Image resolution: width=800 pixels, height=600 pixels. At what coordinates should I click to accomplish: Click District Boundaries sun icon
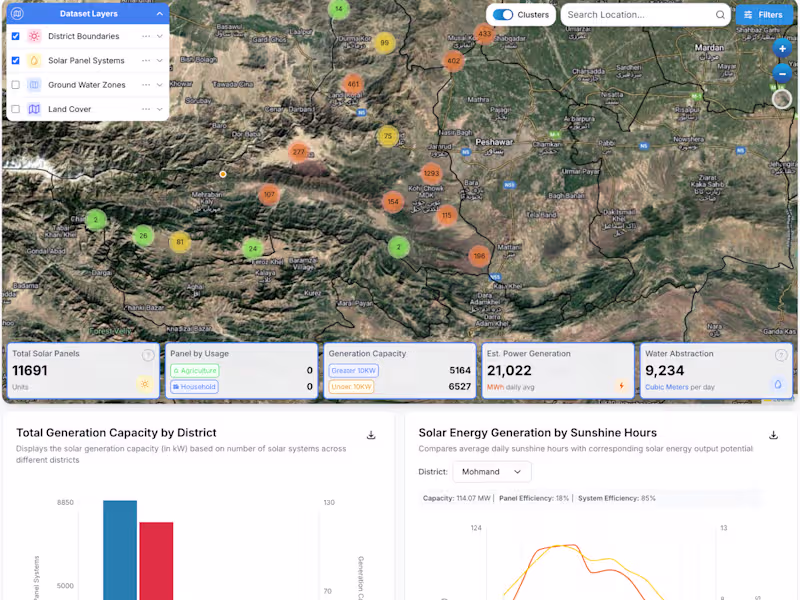point(34,36)
